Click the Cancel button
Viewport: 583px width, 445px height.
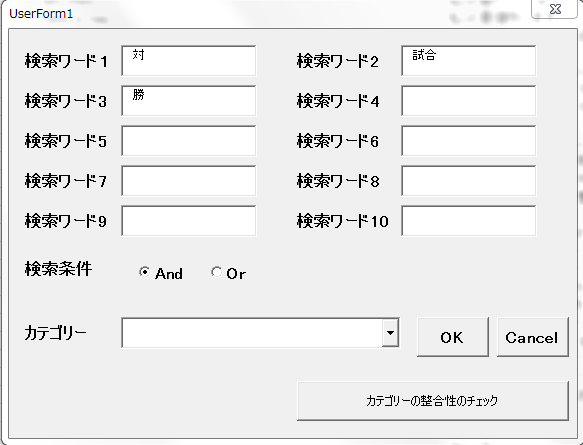click(532, 337)
